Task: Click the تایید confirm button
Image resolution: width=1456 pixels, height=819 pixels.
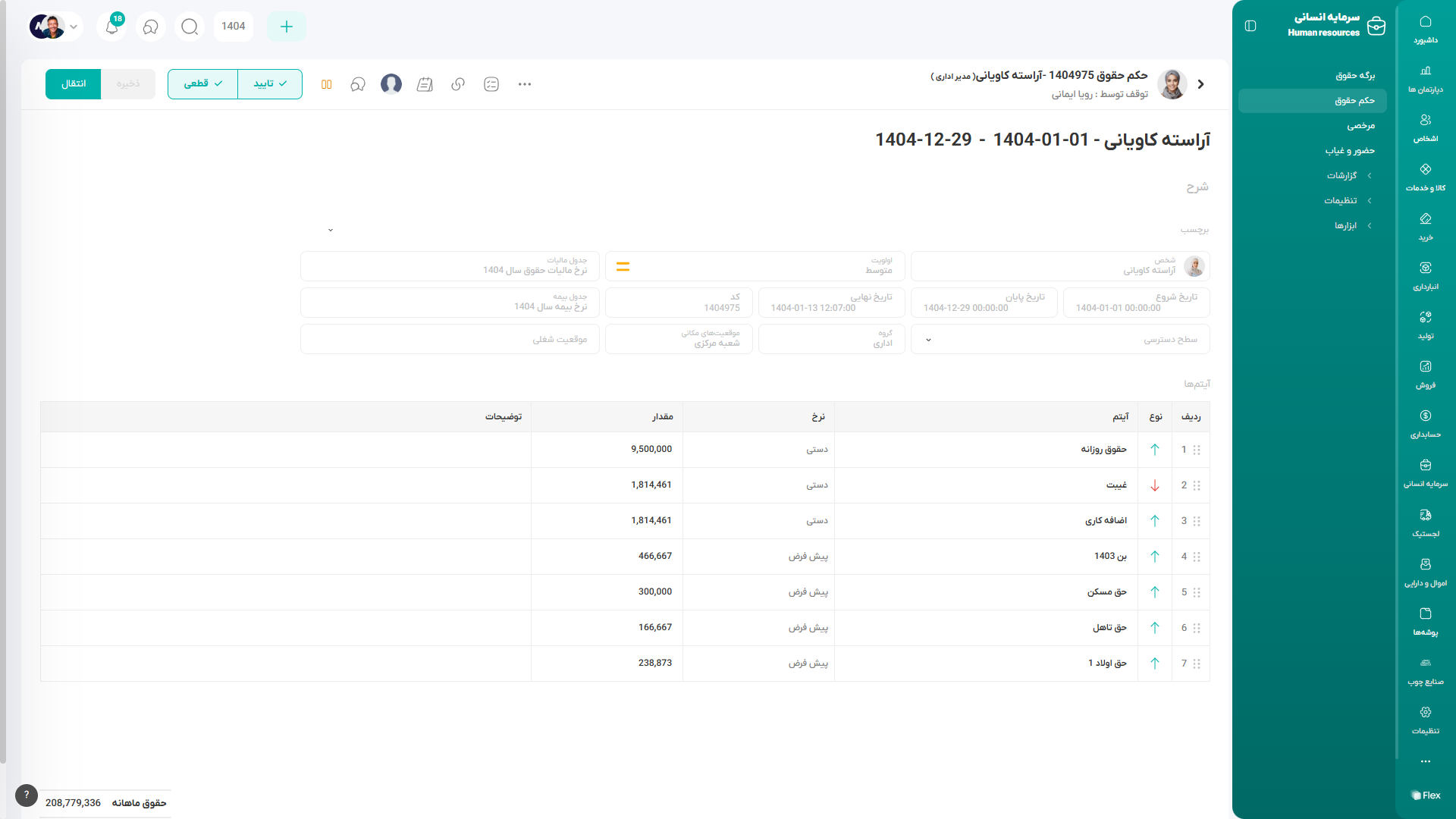Action: tap(270, 84)
